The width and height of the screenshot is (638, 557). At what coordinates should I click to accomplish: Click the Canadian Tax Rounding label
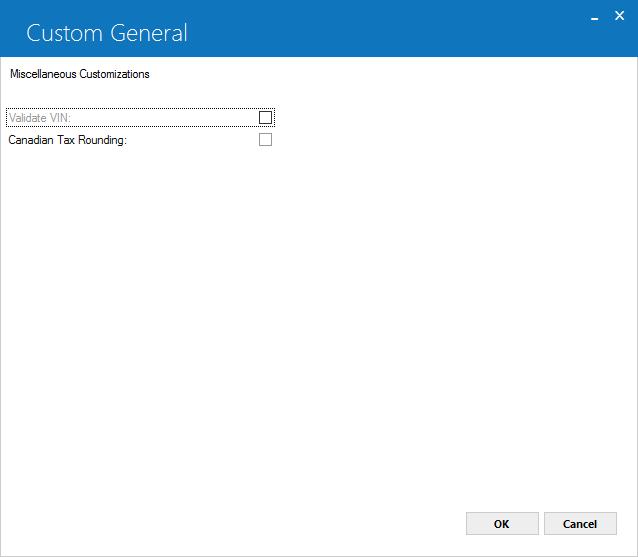point(68,140)
